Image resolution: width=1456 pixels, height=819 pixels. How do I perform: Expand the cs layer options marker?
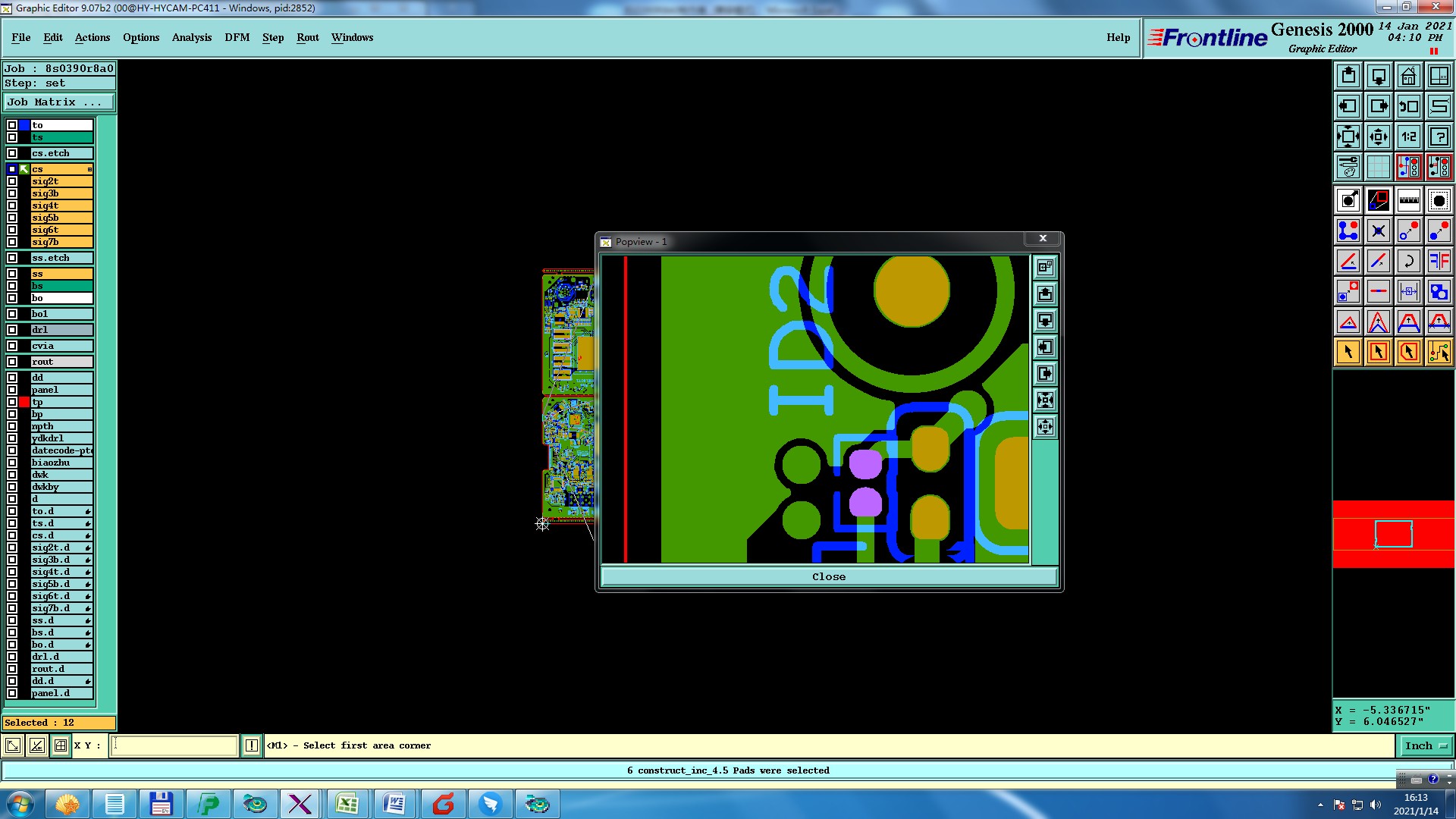pos(89,169)
